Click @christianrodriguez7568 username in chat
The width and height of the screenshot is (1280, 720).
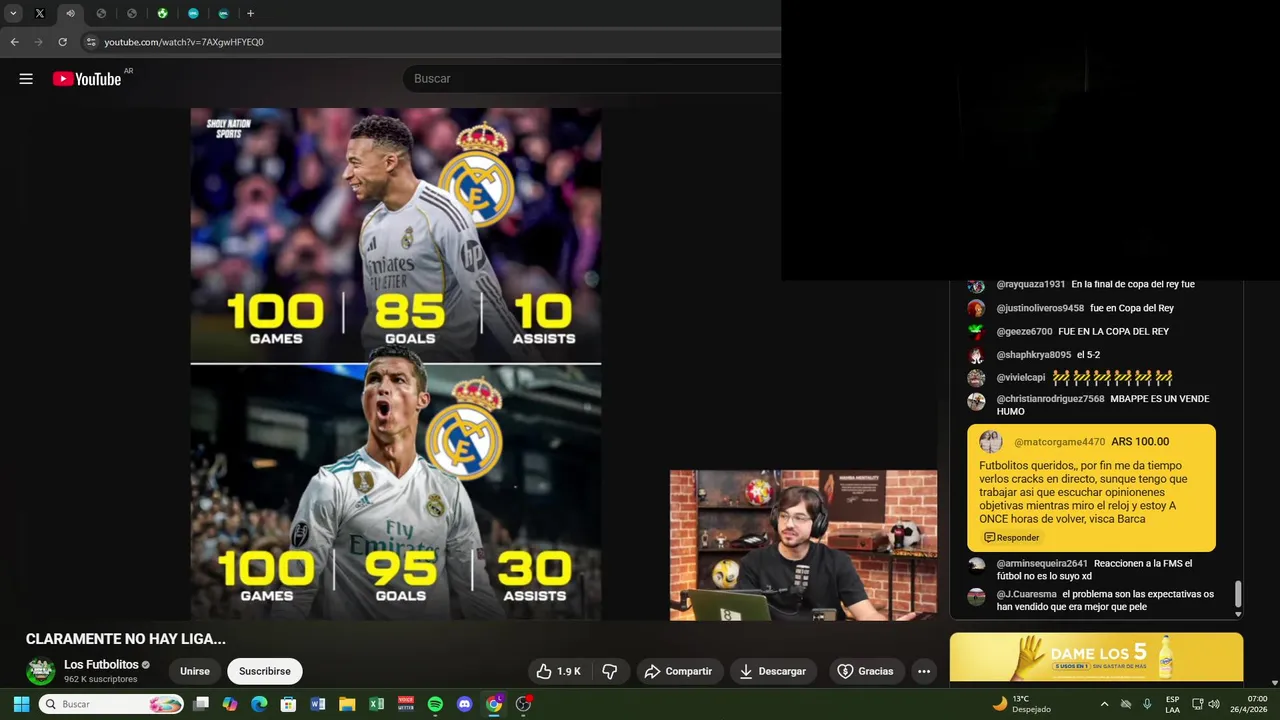tap(1050, 399)
